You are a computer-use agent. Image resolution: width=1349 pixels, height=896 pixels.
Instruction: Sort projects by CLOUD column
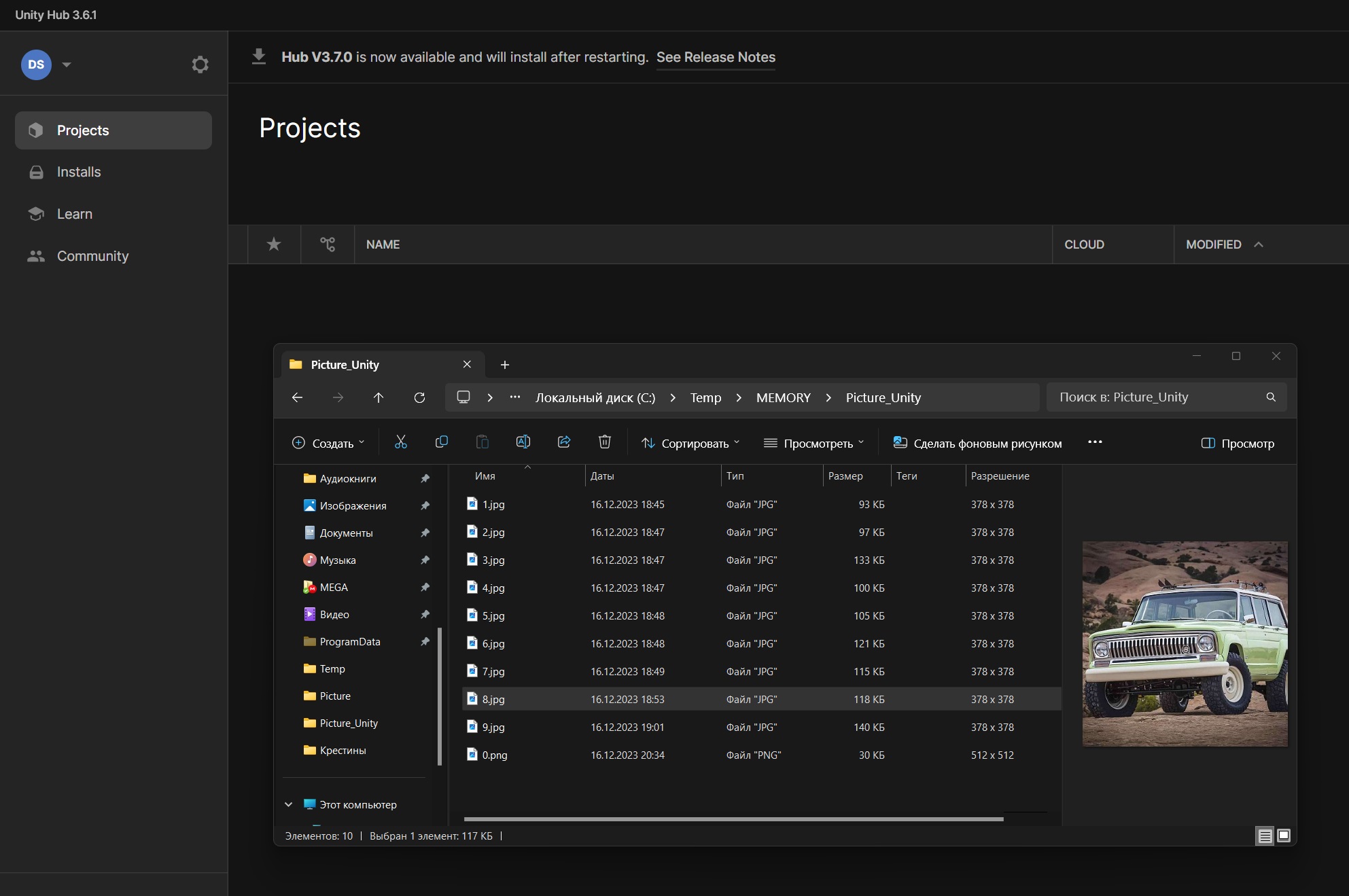[1084, 245]
